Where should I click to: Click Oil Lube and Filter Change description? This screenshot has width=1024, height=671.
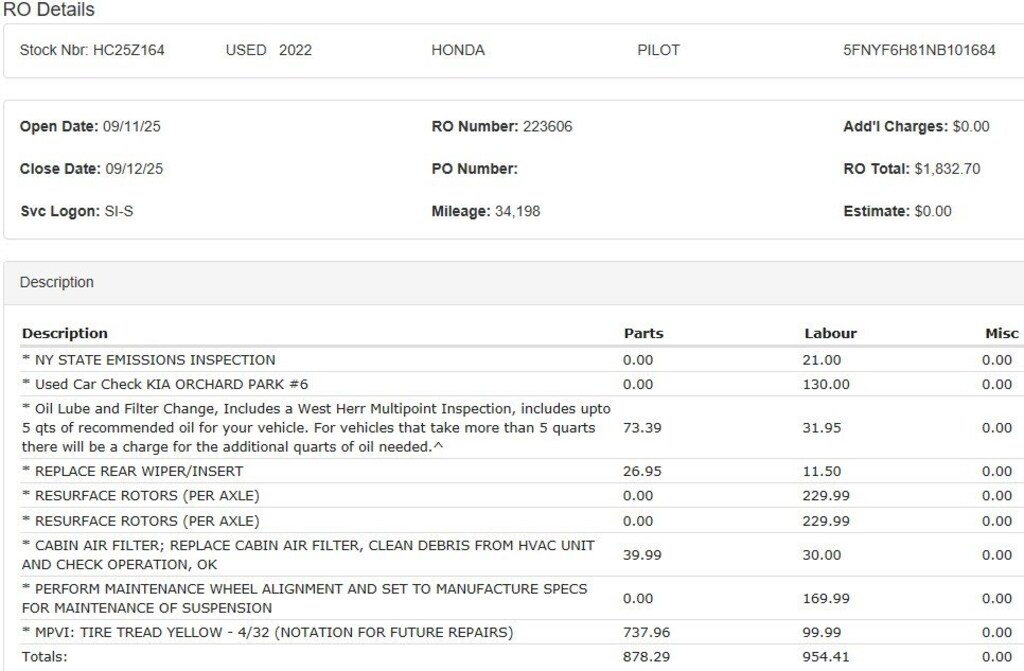coord(316,428)
